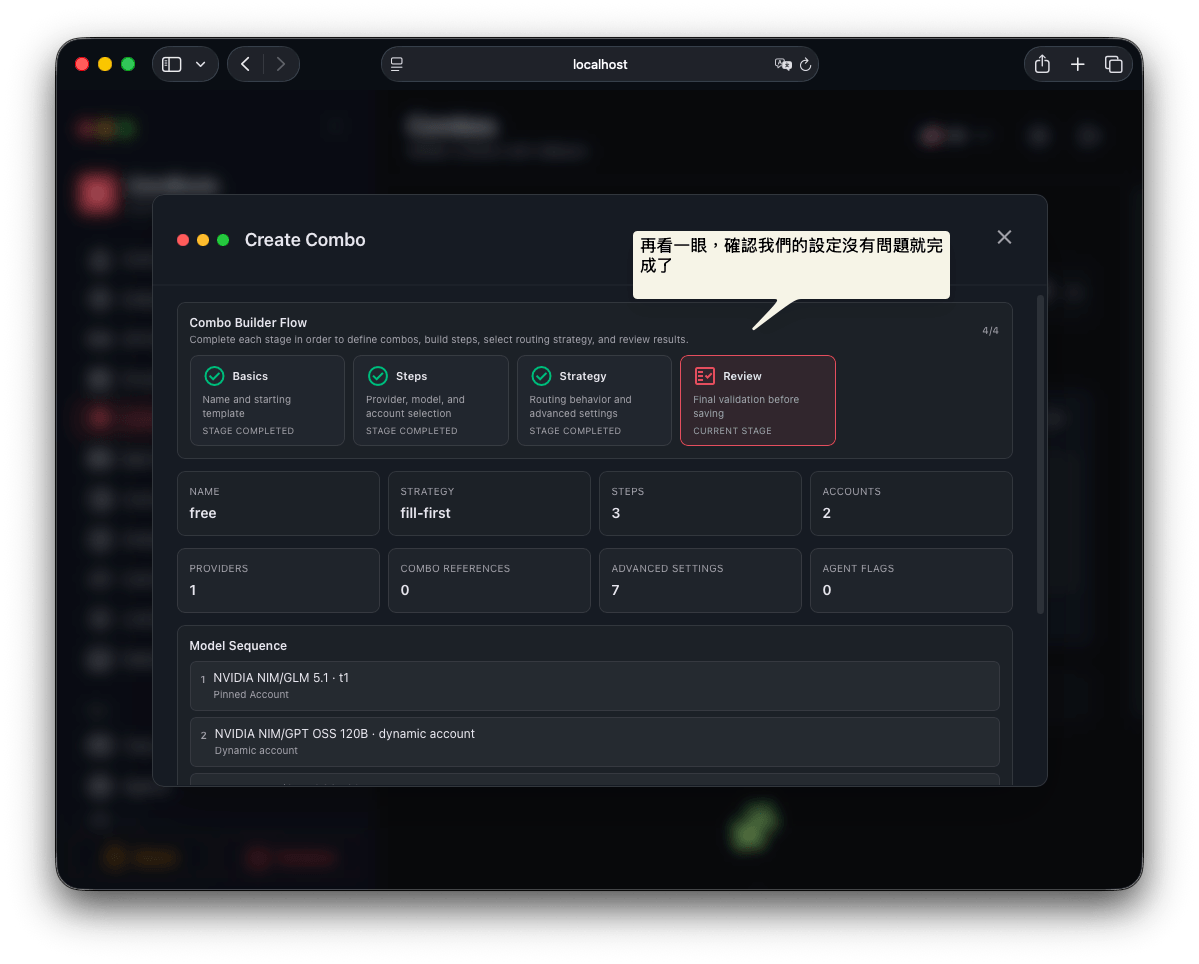Toggle the Safari sidebar button
1199x964 pixels.
172,64
